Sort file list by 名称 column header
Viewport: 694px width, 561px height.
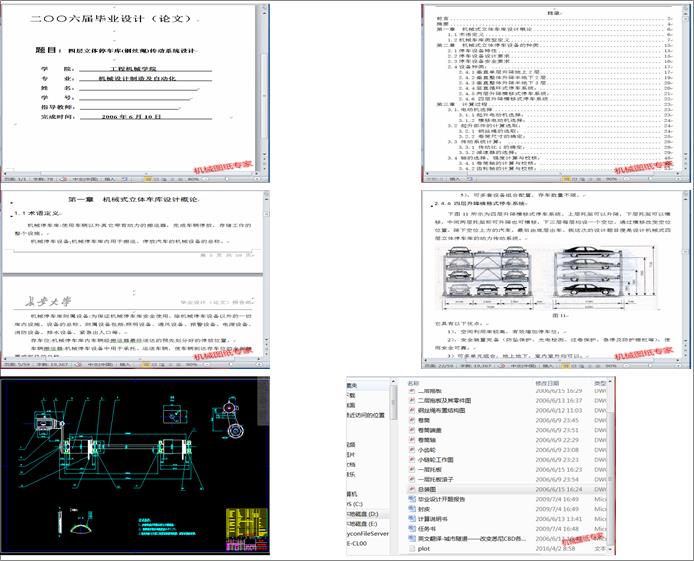pos(413,383)
